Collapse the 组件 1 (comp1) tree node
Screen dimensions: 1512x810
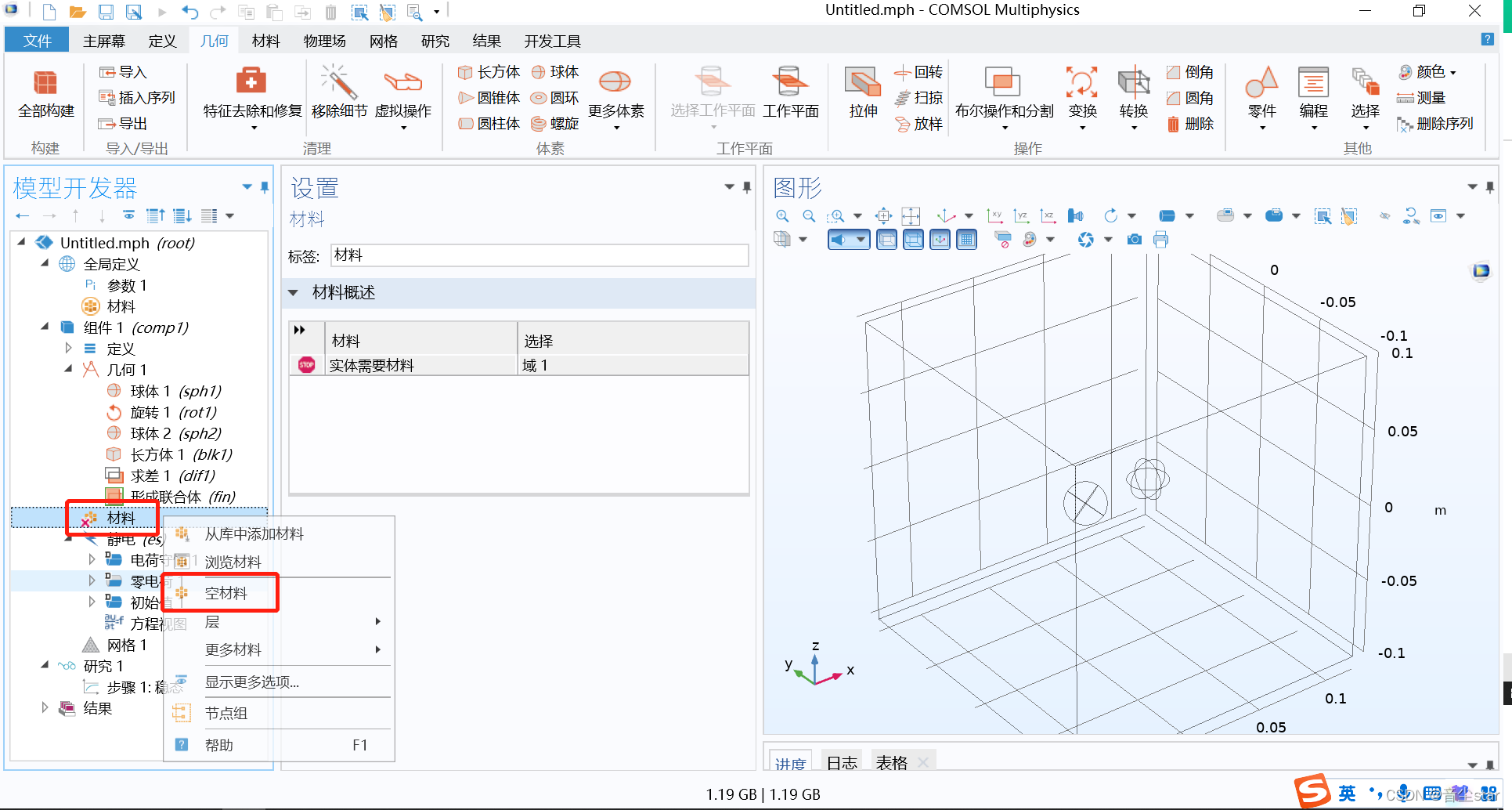click(x=45, y=327)
